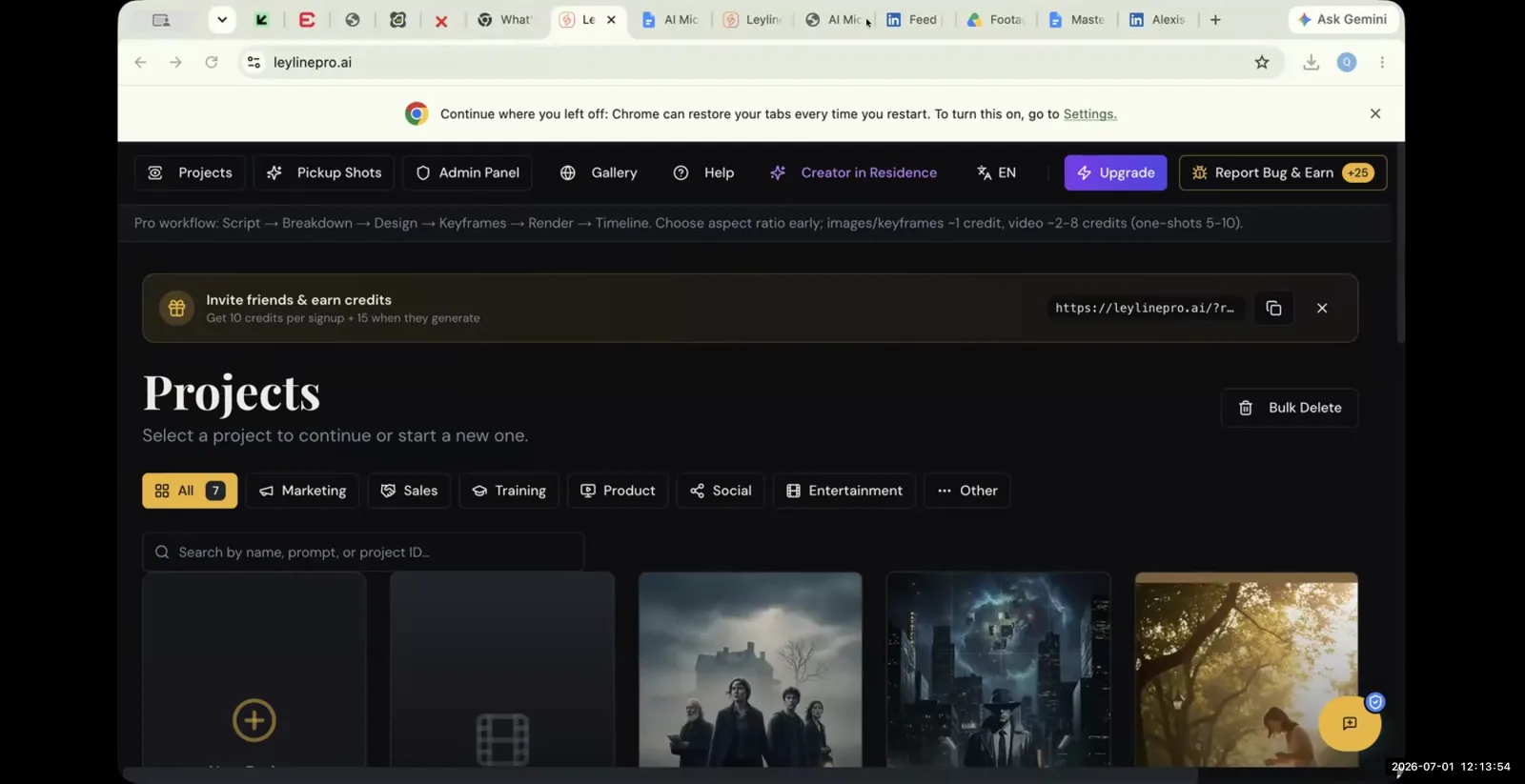
Task: Open the Projects navigation item
Action: 190,172
